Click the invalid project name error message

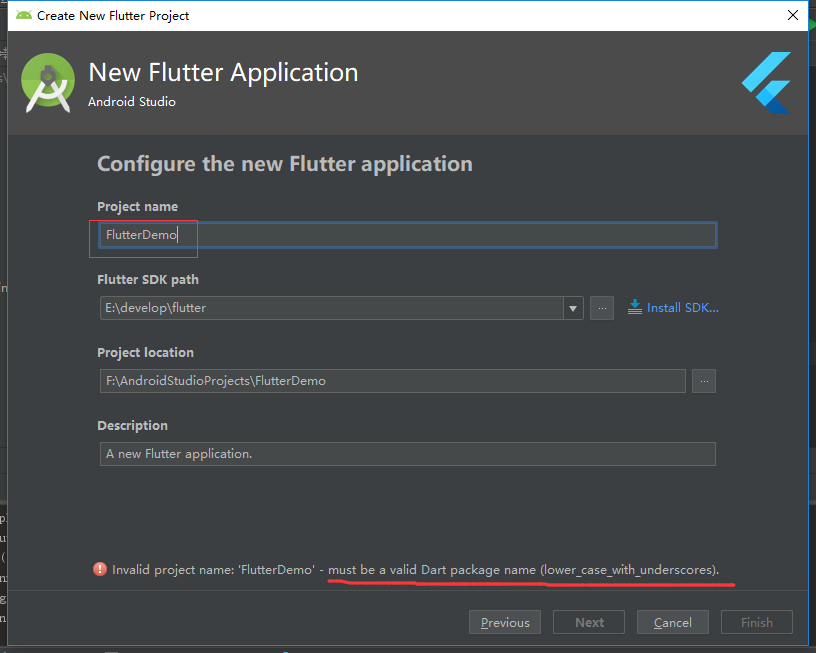point(415,570)
